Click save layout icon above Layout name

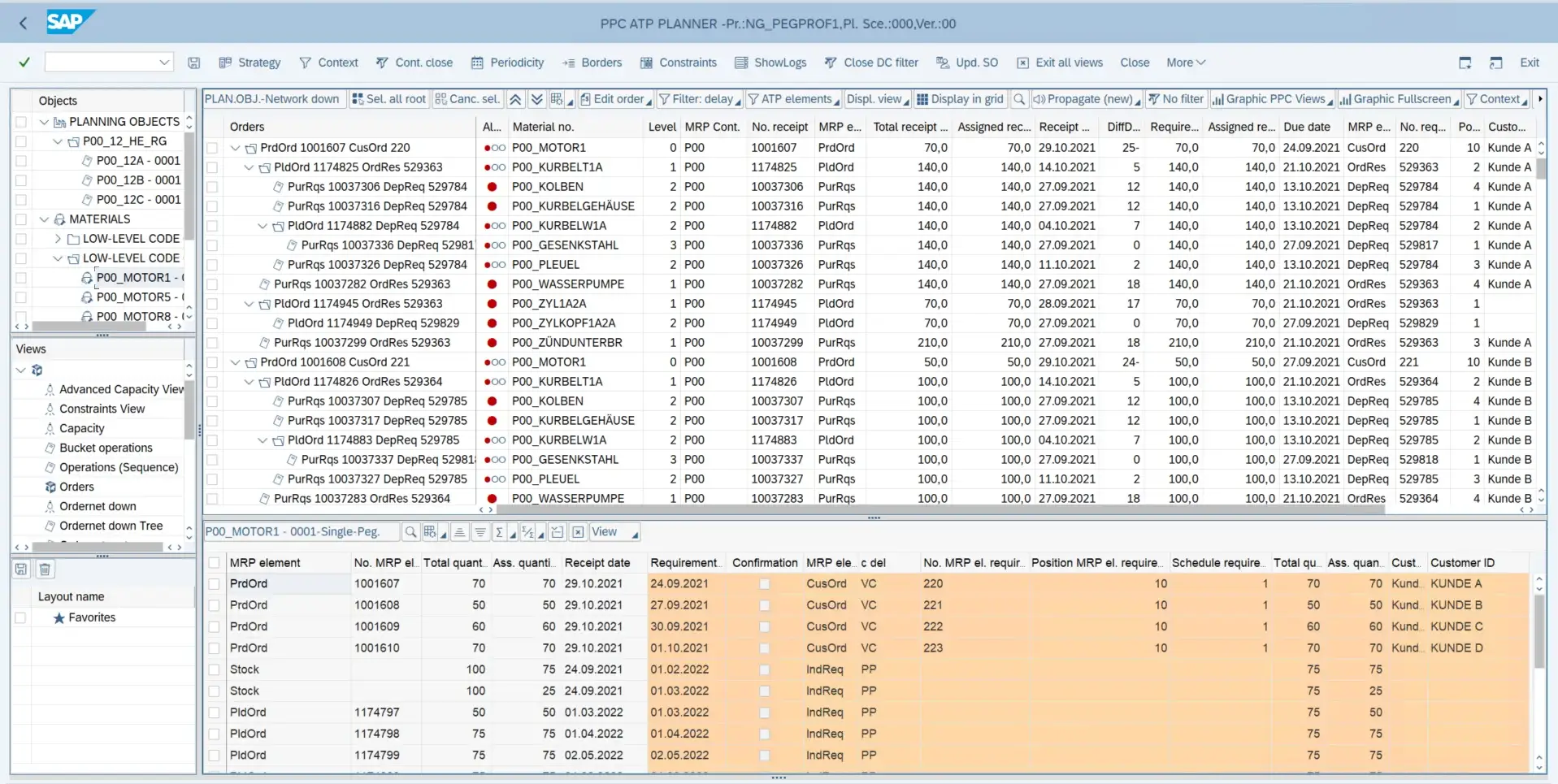click(x=21, y=570)
